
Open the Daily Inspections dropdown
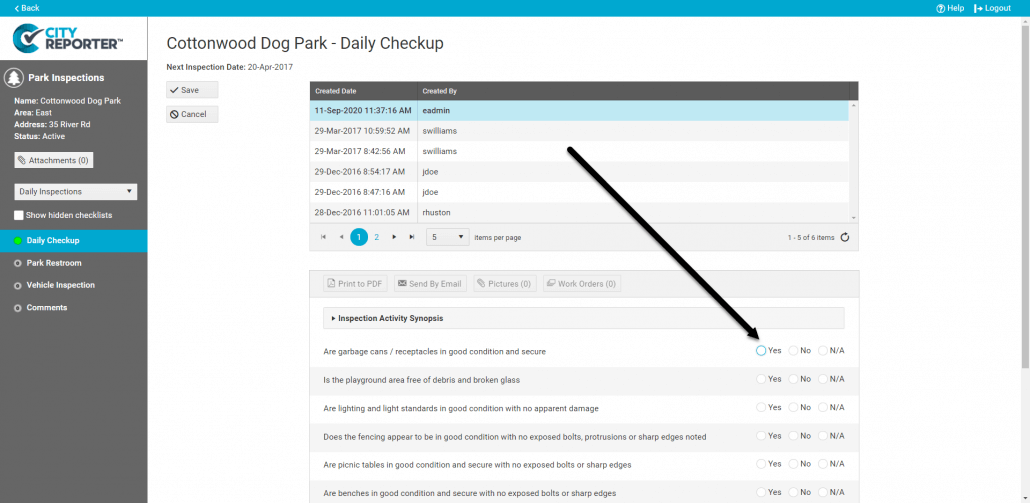point(76,191)
